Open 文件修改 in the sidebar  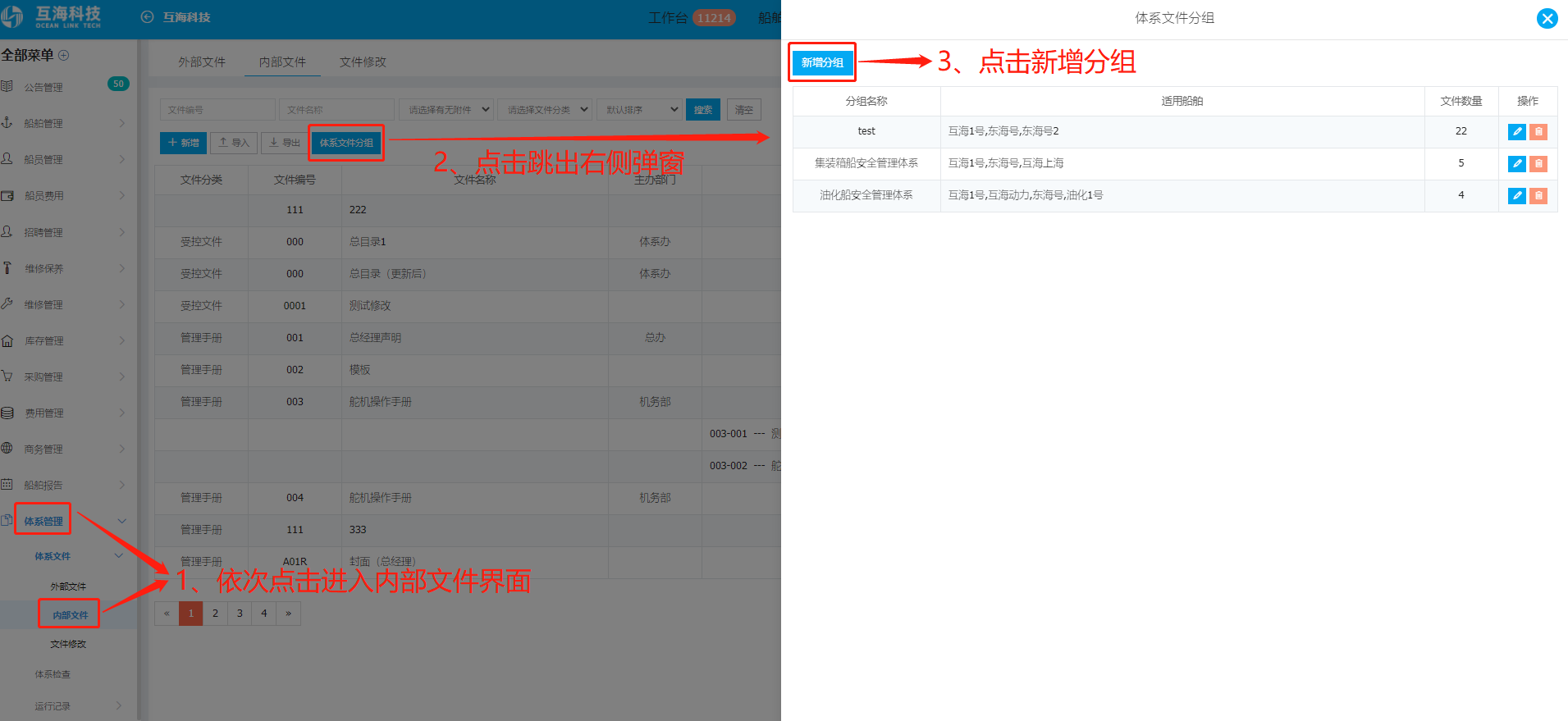pyautogui.click(x=68, y=644)
